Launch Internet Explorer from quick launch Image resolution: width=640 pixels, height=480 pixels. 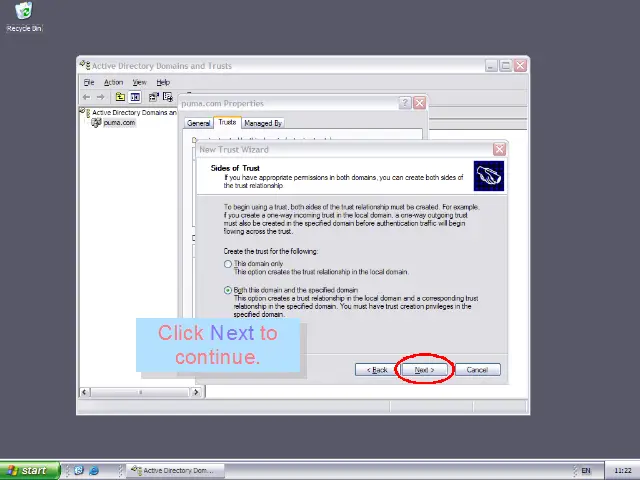click(94, 470)
